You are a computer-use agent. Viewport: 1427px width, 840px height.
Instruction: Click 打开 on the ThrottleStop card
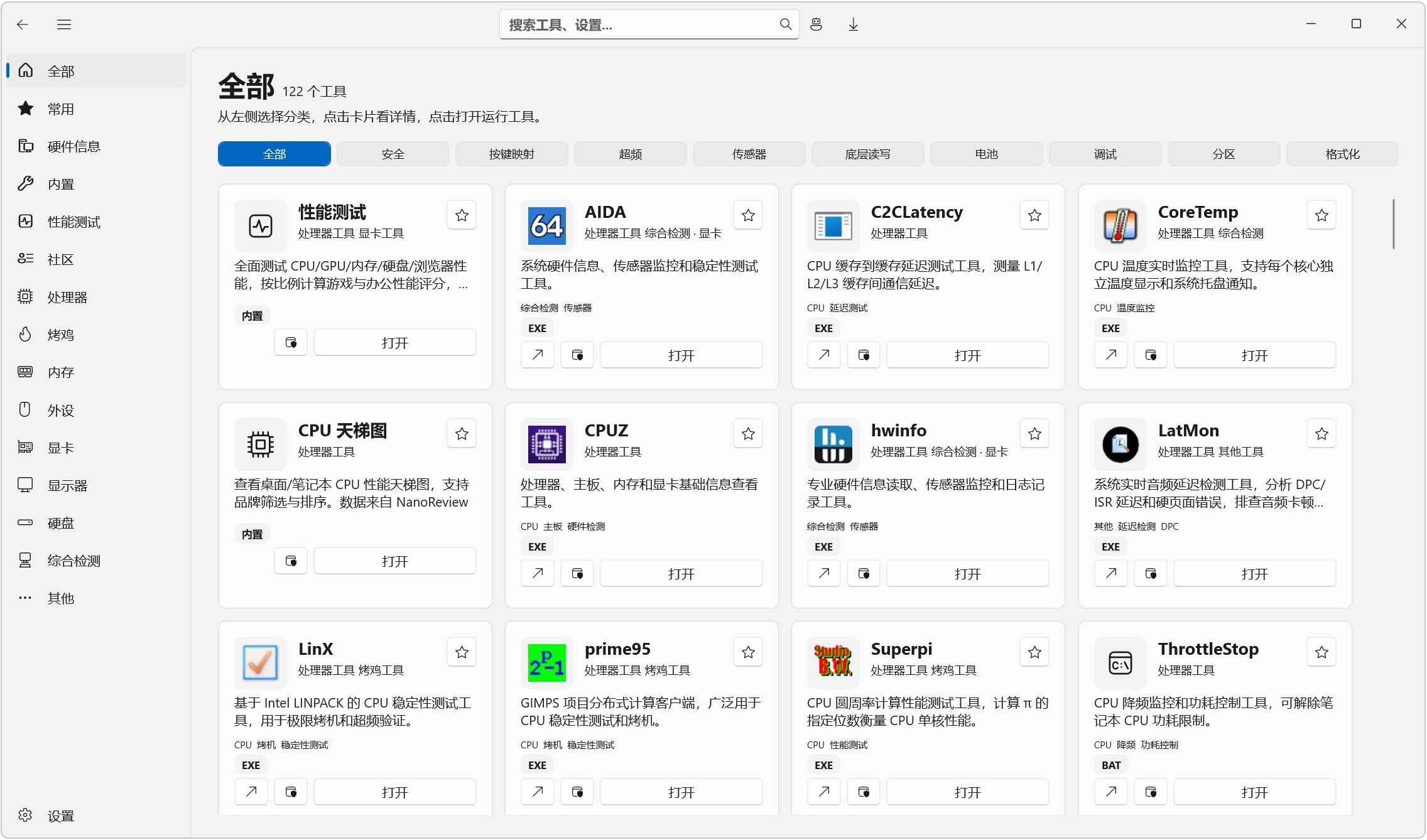coord(1255,792)
